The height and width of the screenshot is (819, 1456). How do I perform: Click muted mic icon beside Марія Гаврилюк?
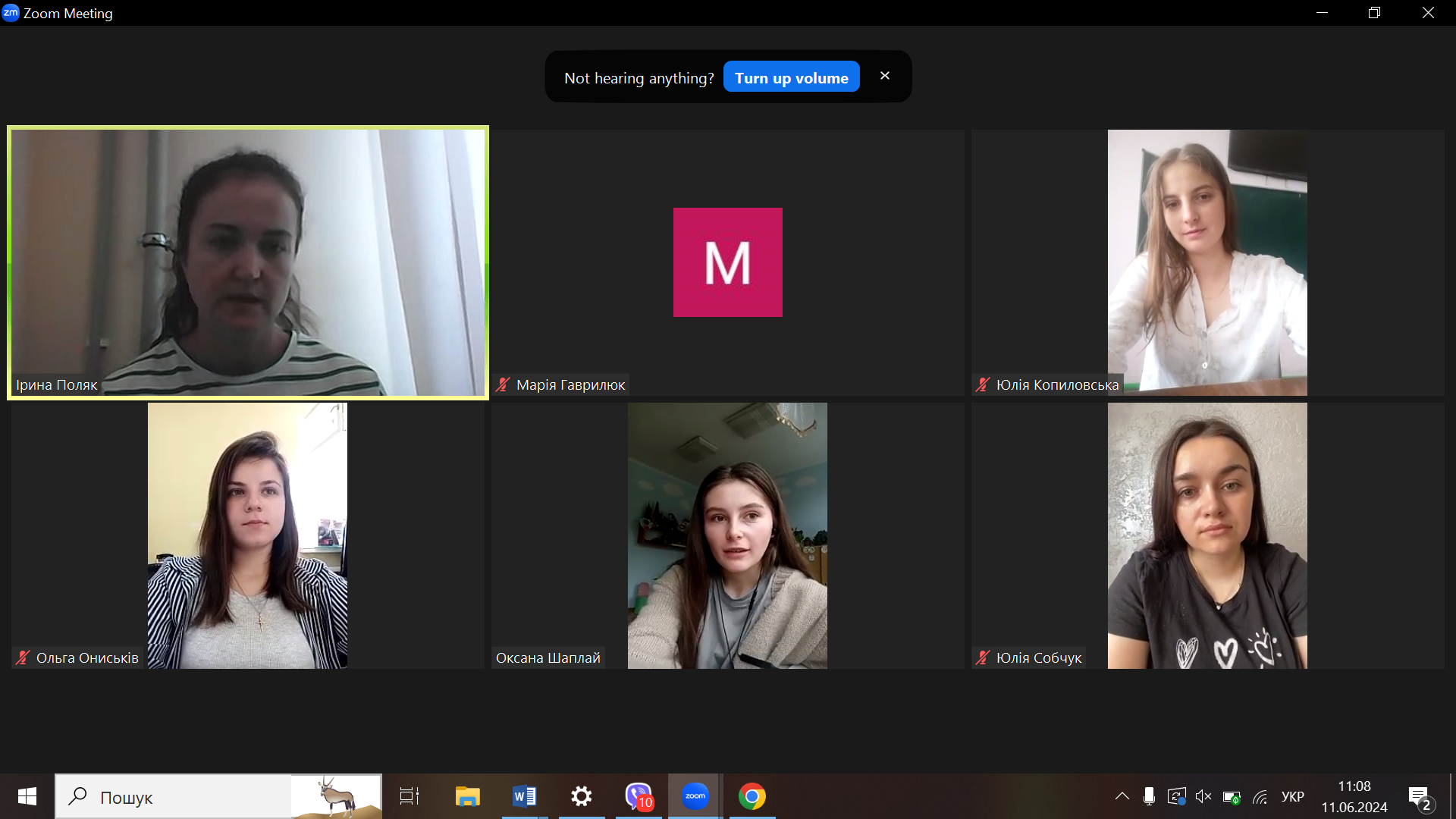click(503, 385)
